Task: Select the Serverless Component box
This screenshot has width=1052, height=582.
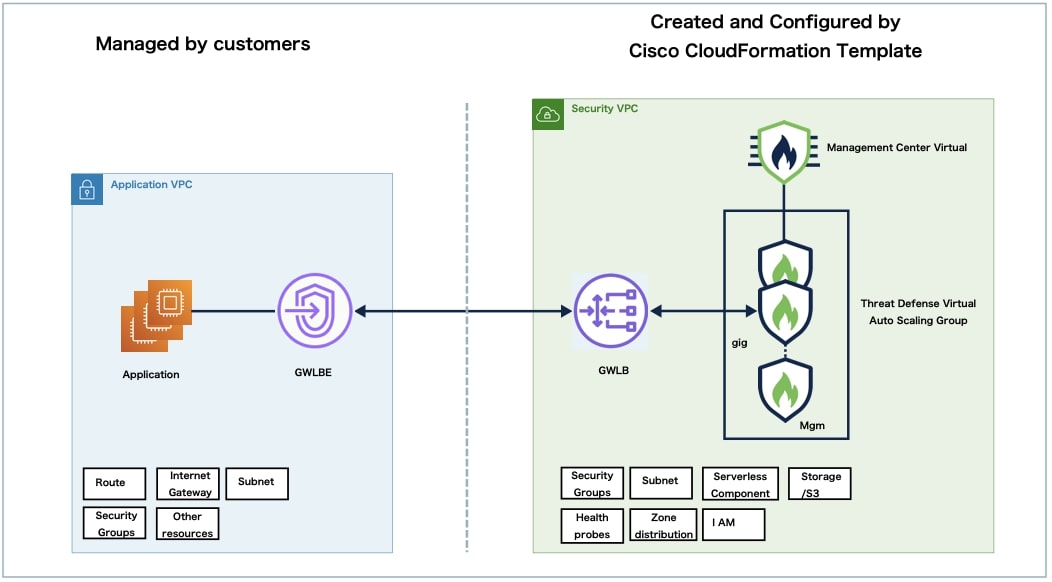Action: tap(741, 484)
